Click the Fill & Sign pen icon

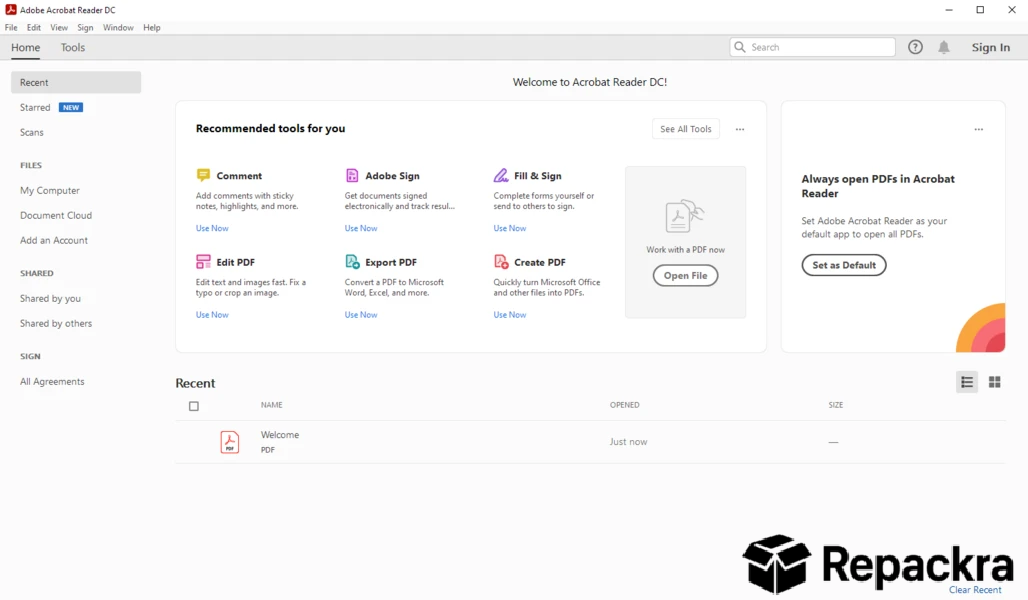click(x=501, y=175)
